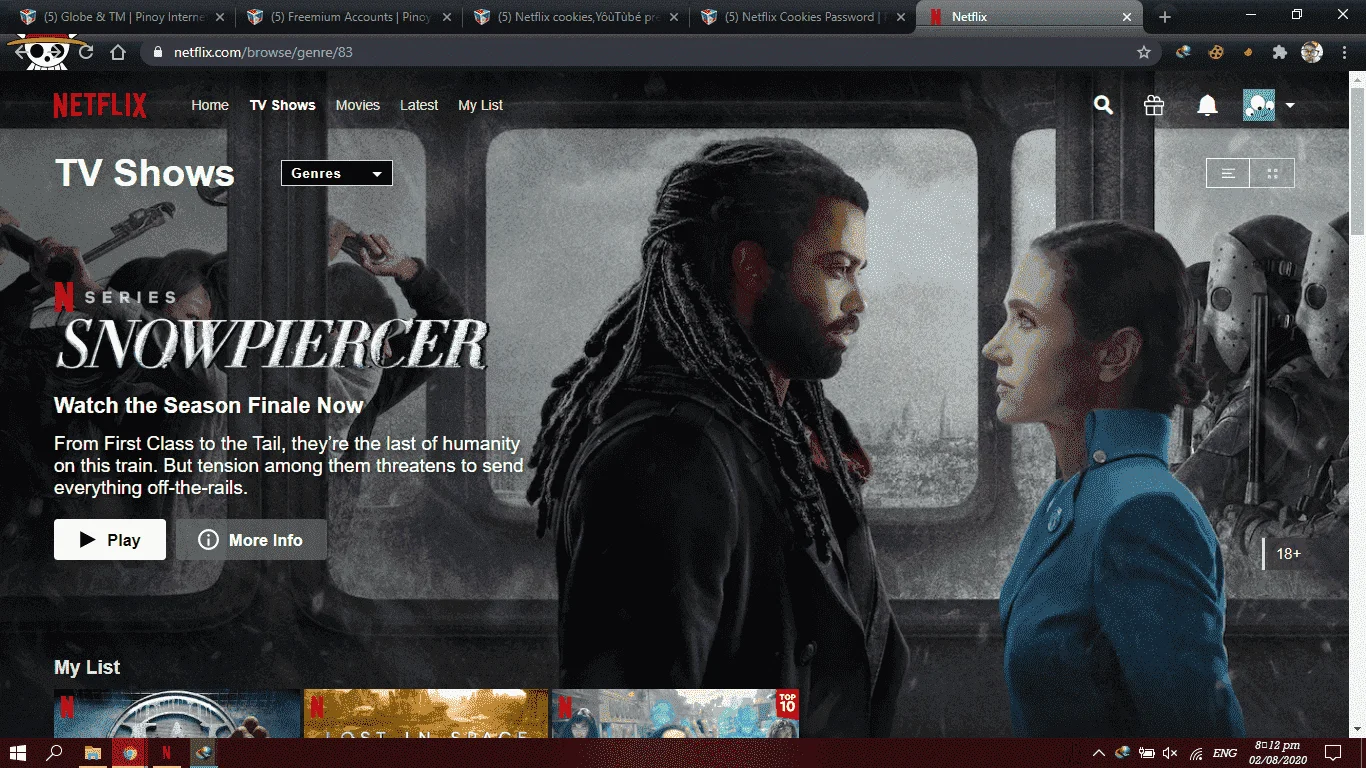The image size is (1366, 768).
Task: Open Lost in Space thumbnail
Action: [x=426, y=714]
